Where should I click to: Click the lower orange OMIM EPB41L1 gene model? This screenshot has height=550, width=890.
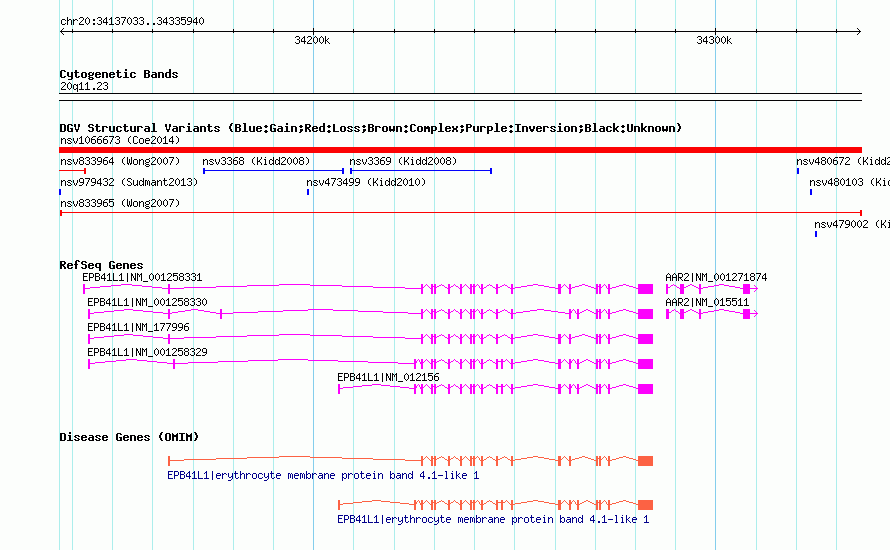click(496, 505)
